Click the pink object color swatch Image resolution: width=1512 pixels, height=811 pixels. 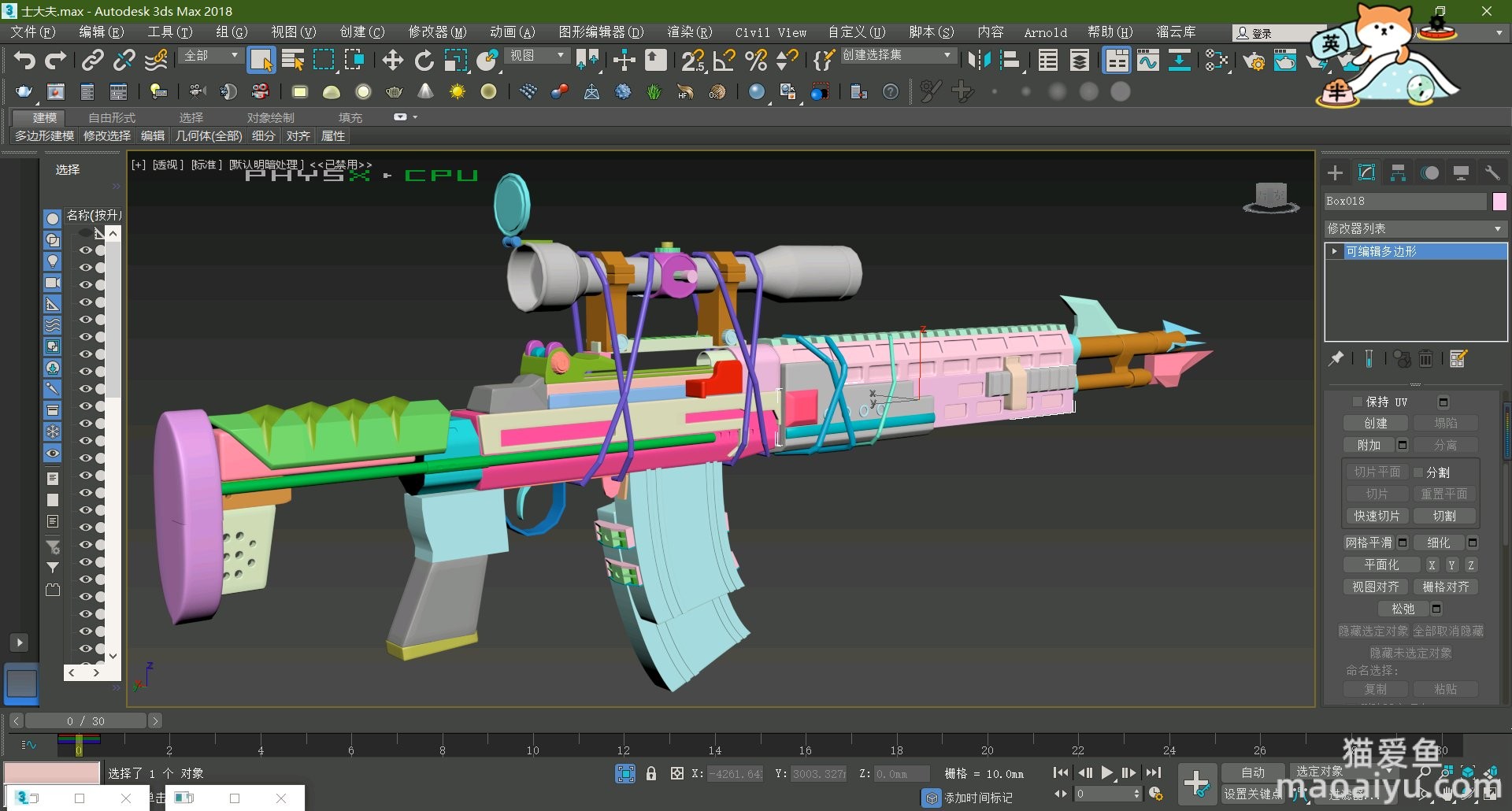(1499, 202)
